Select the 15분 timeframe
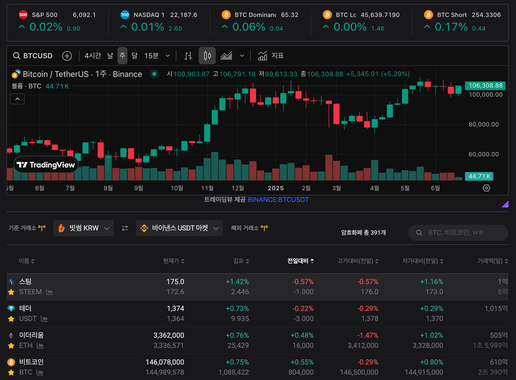516x380 pixels. point(151,56)
